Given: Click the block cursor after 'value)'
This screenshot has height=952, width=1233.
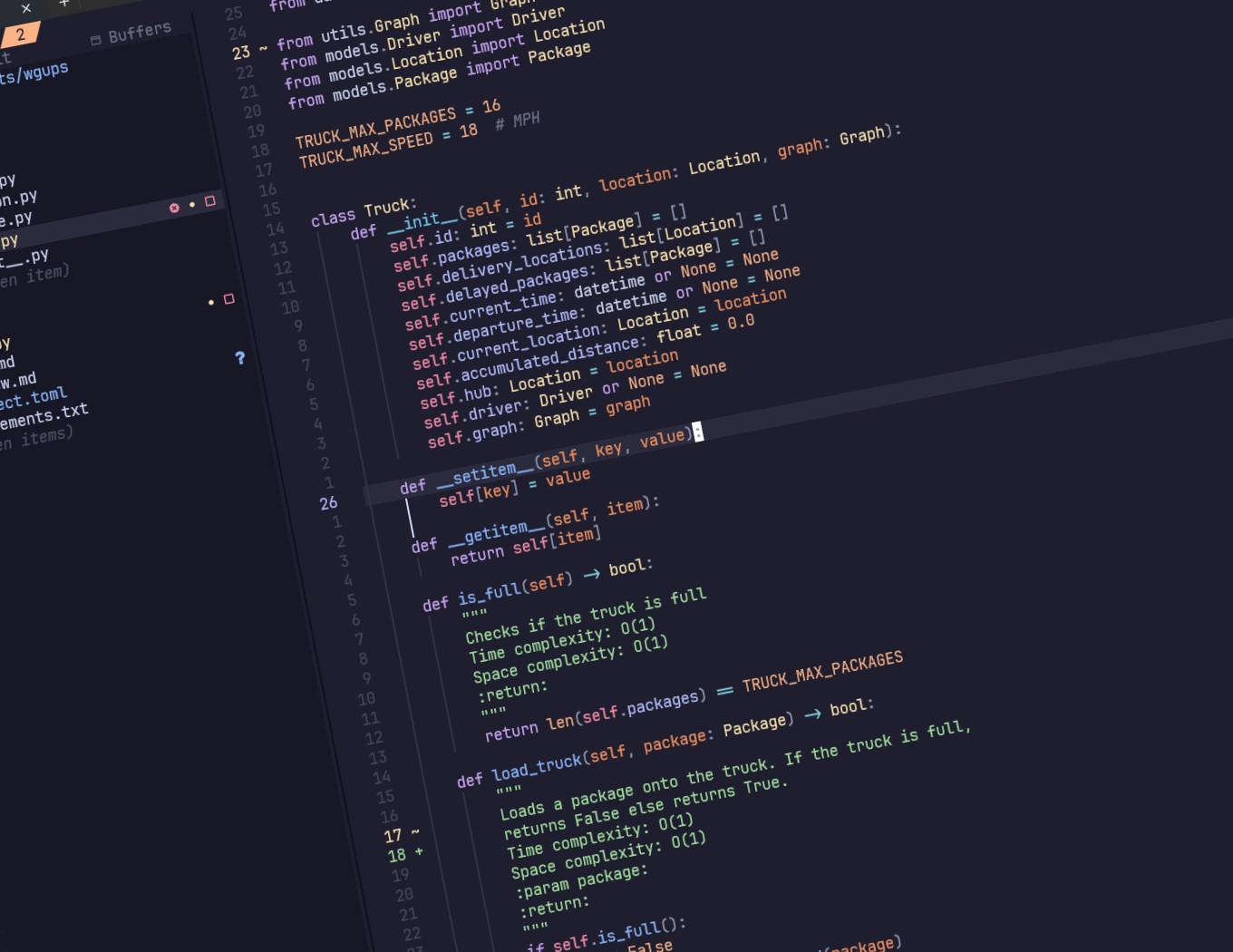Looking at the screenshot, I should click(697, 432).
